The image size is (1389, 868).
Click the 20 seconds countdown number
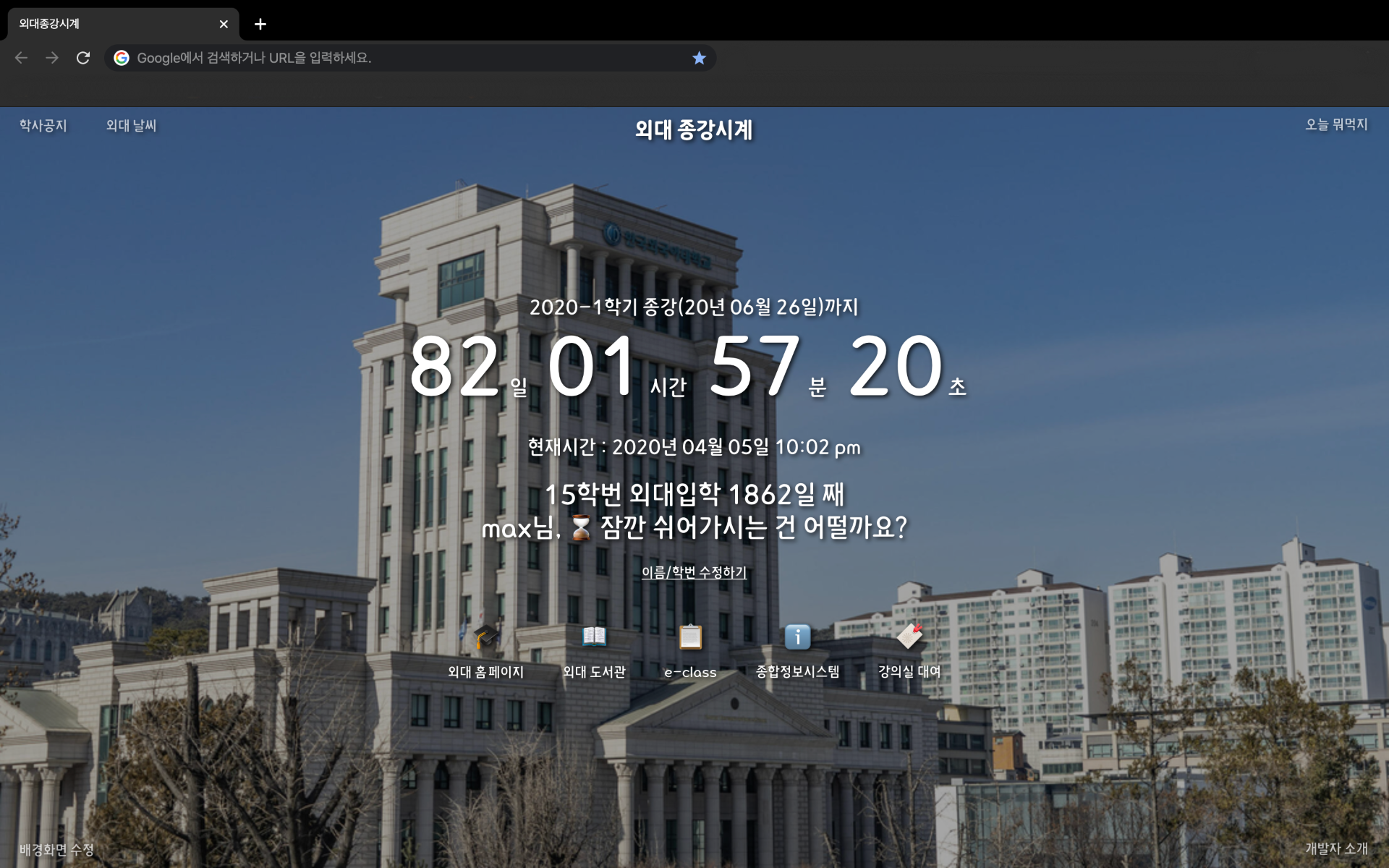pos(896,366)
